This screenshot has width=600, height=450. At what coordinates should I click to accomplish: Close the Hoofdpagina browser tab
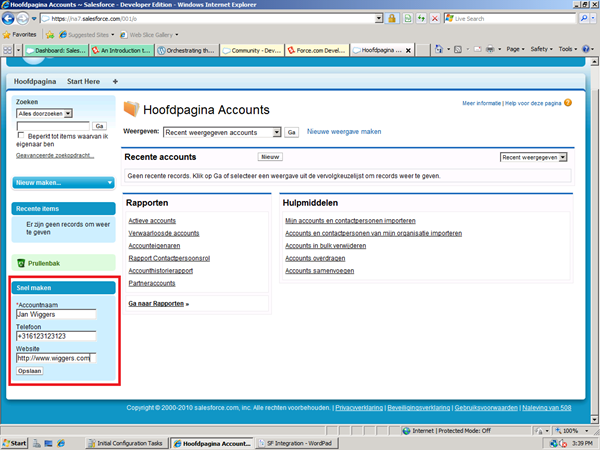408,51
